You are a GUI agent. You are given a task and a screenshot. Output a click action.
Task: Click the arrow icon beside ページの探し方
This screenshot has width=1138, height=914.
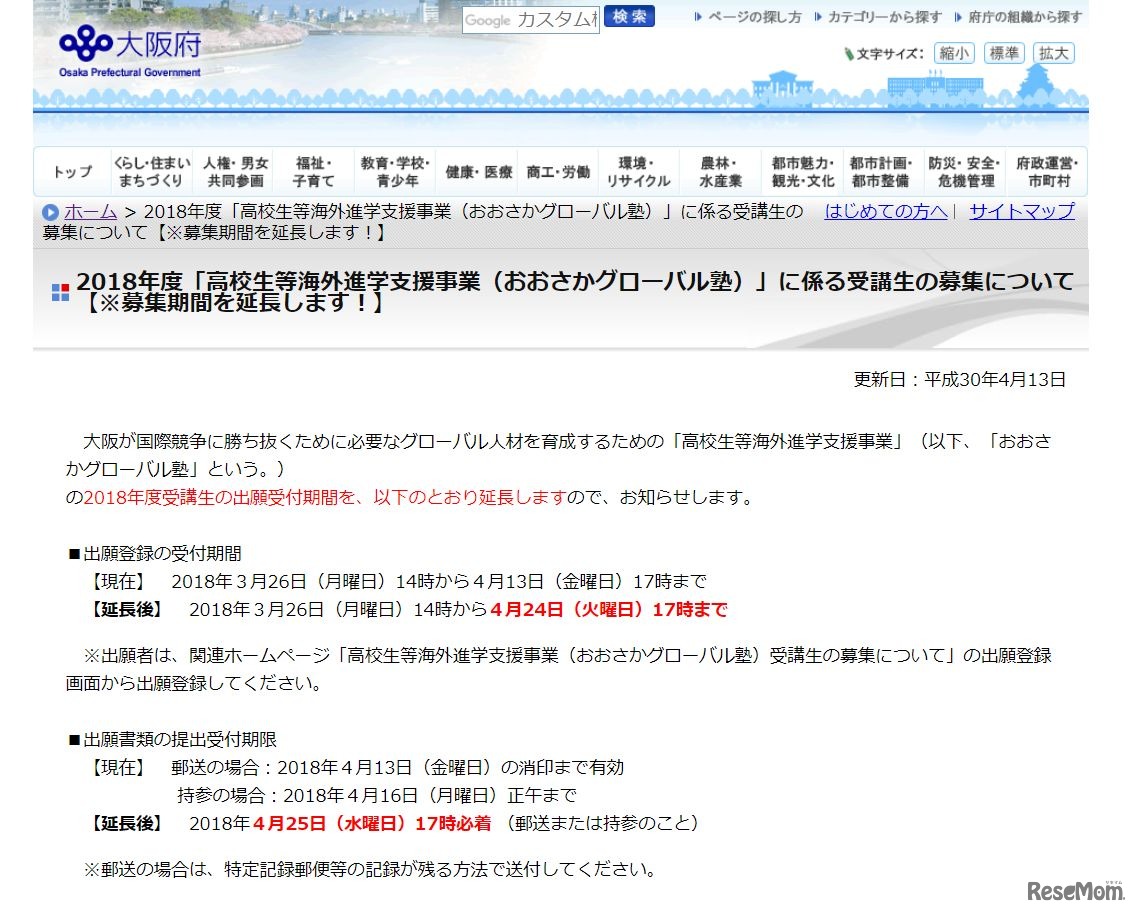(x=699, y=16)
